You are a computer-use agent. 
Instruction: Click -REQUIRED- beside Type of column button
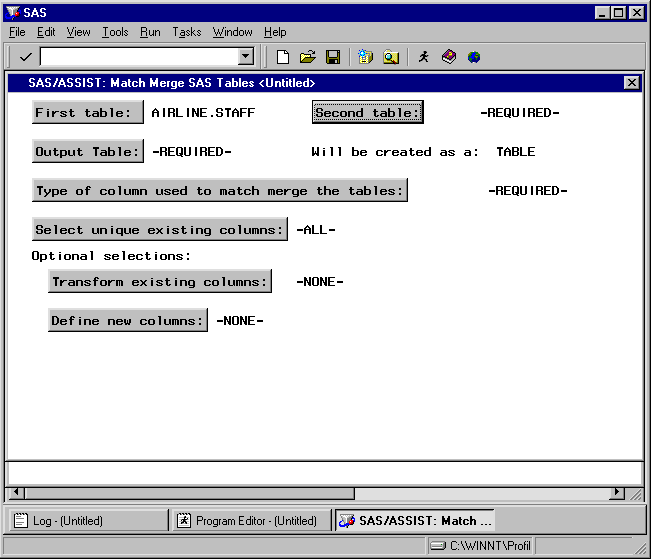click(x=528, y=191)
